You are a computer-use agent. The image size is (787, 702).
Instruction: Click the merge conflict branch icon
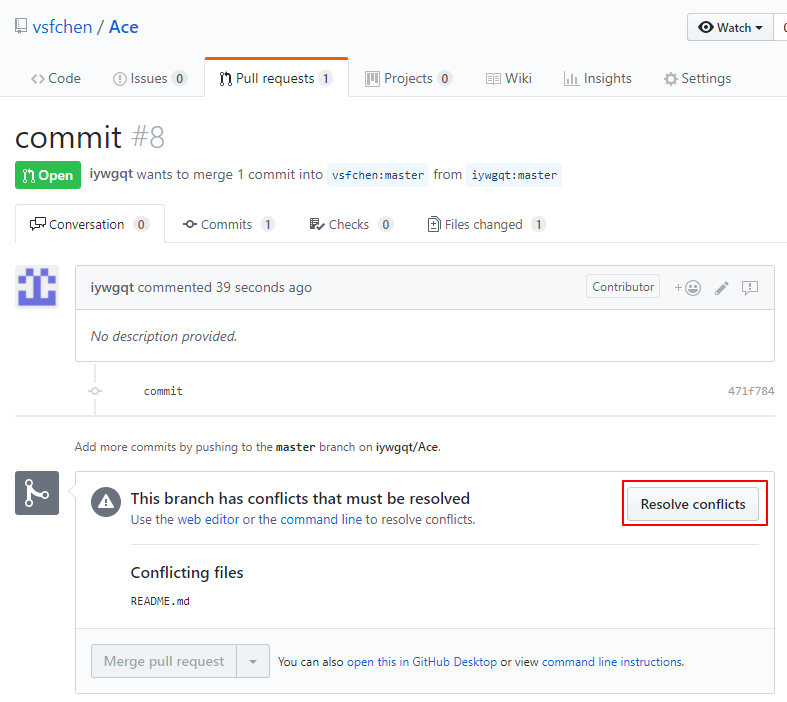[37, 494]
